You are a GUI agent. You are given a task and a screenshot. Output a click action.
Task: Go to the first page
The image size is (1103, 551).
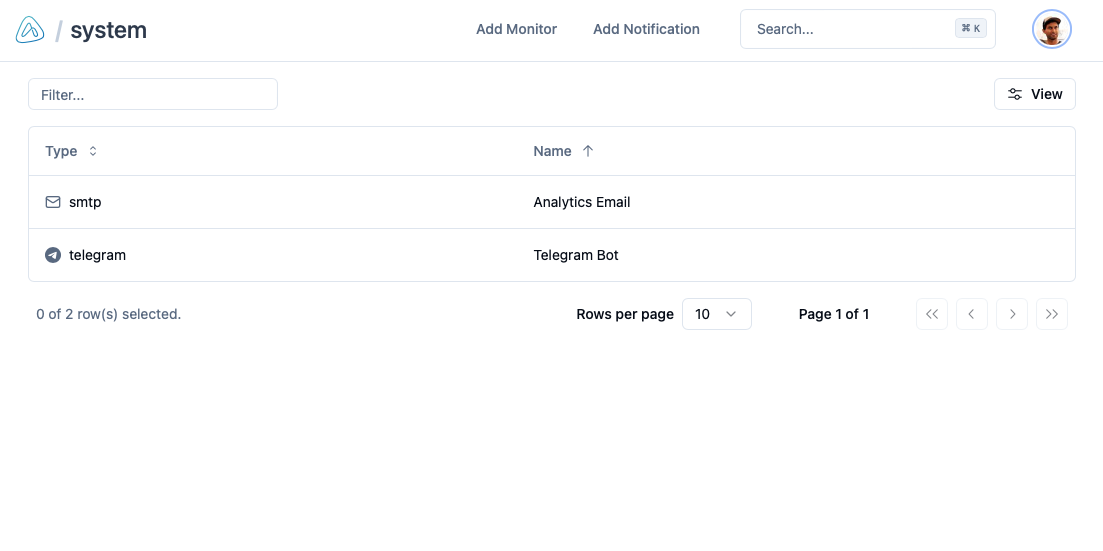[931, 314]
